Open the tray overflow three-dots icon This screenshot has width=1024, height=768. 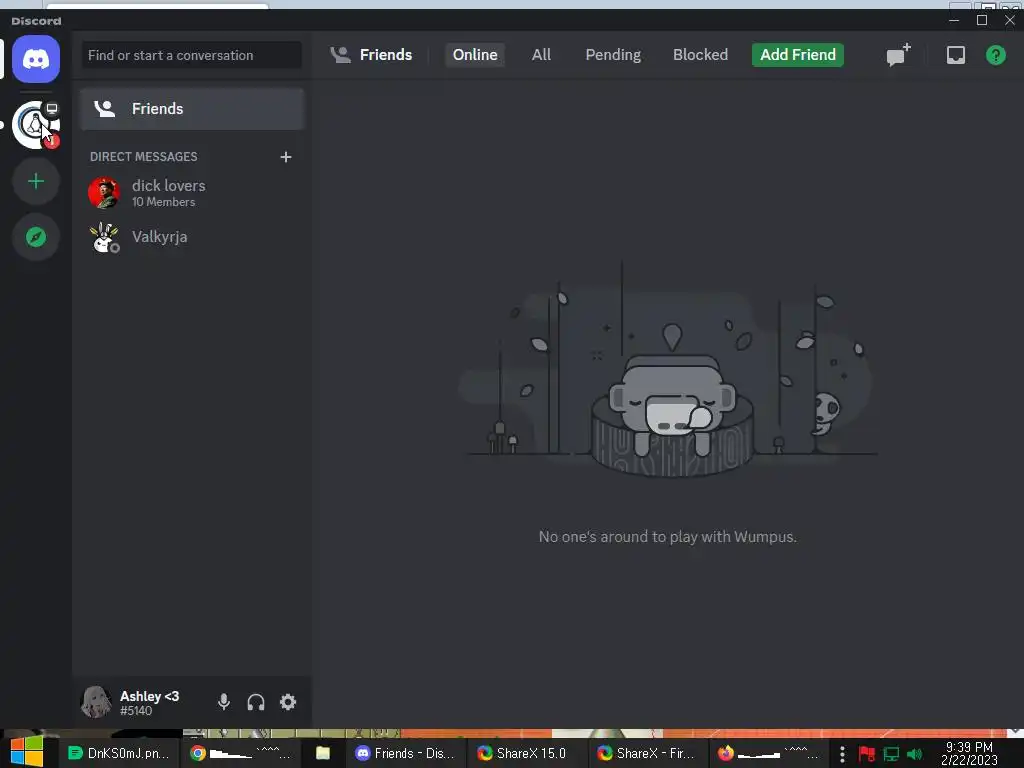coord(842,754)
